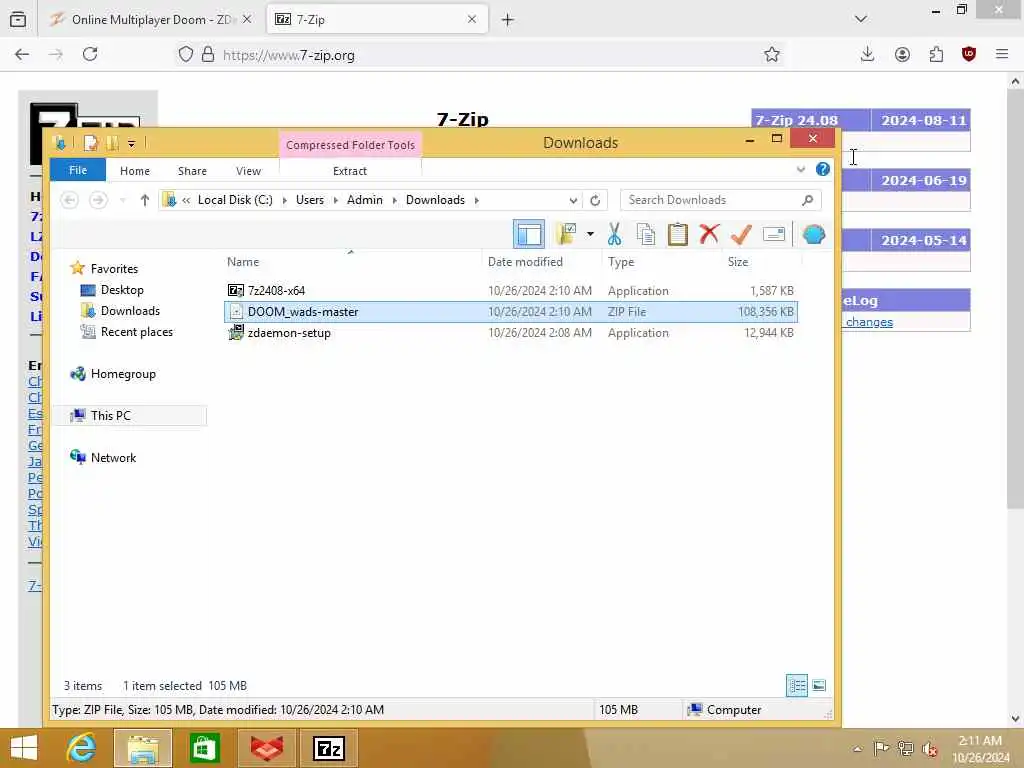Screen dimensions: 1024x768
Task: Click the folder options checklist toolbar icon
Action: pos(566,234)
